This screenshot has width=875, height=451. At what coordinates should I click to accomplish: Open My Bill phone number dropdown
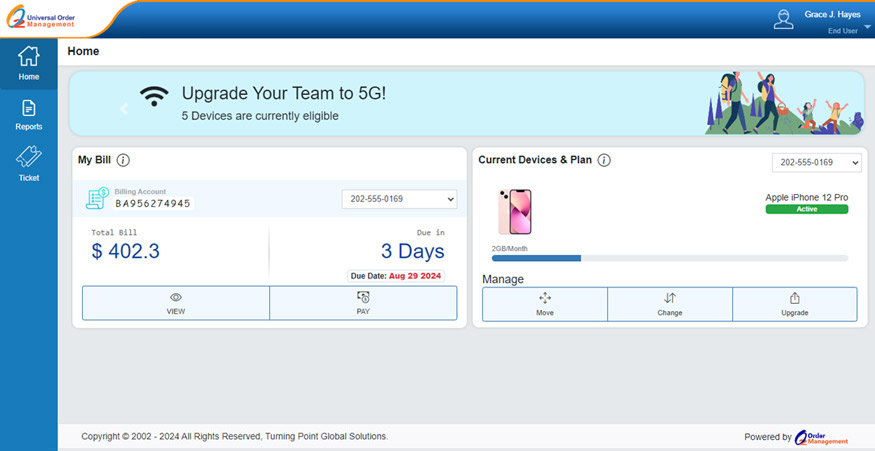click(399, 200)
